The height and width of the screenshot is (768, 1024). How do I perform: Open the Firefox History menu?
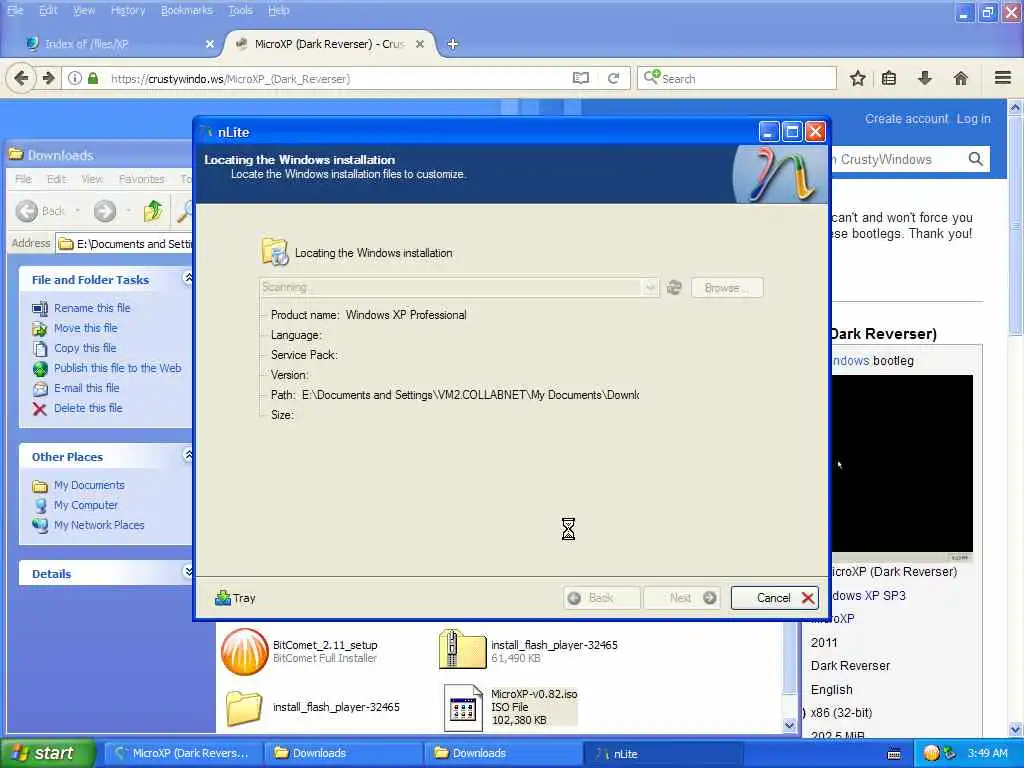128,10
